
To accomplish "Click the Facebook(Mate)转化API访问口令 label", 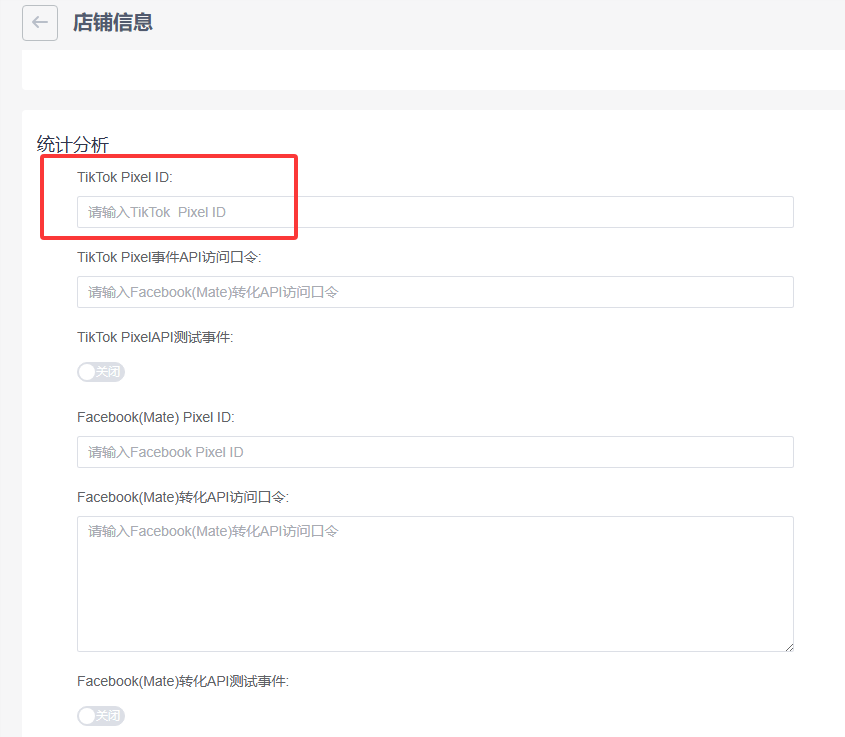I will click(x=183, y=497).
